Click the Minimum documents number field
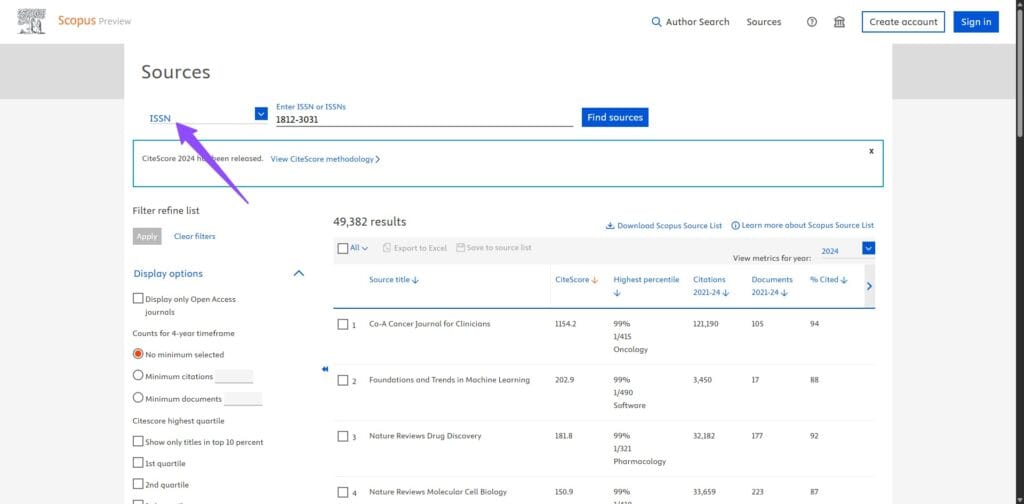 pos(243,398)
